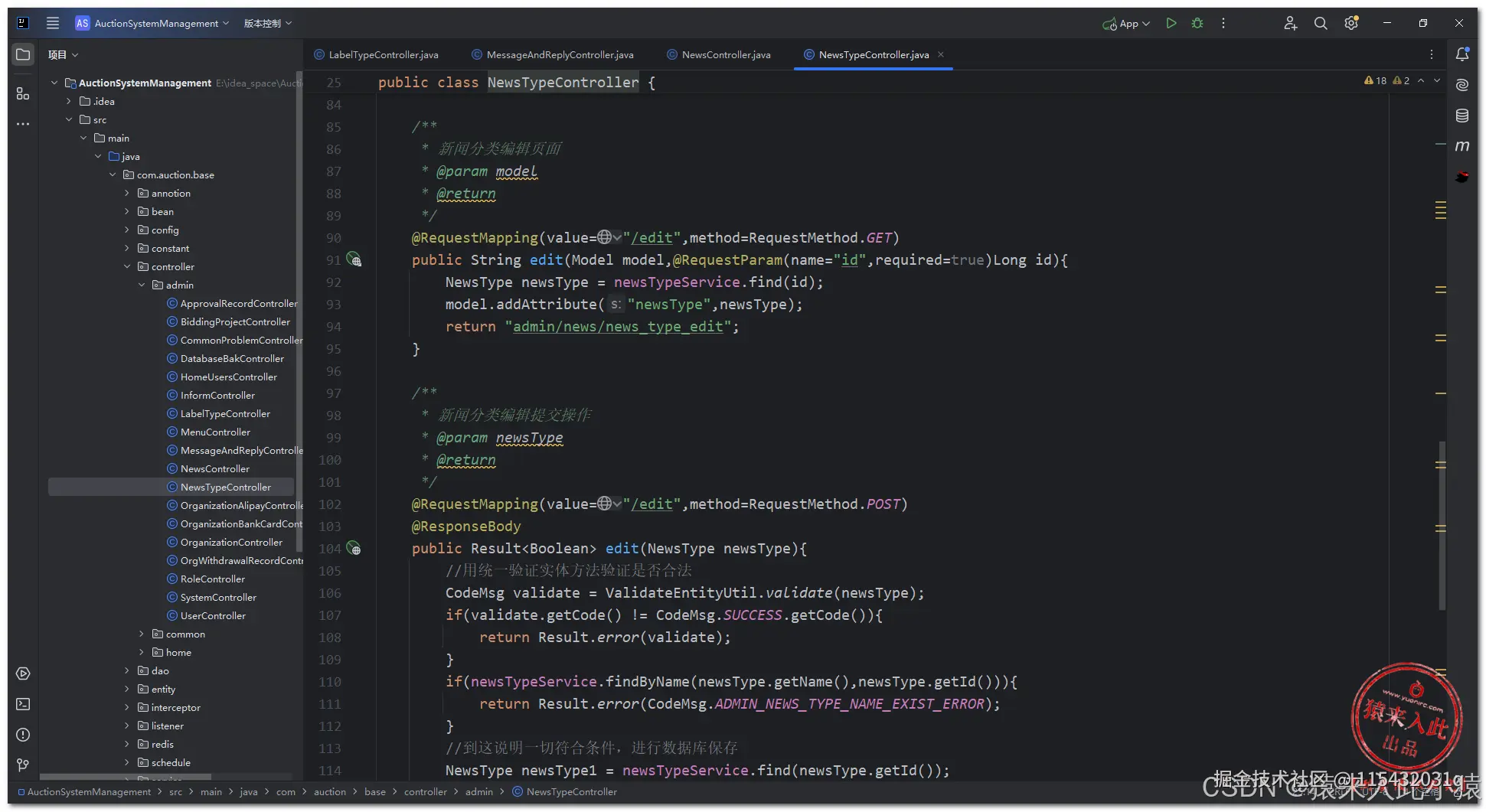Open the "admin/news/news_type_edit" view link

618,326
